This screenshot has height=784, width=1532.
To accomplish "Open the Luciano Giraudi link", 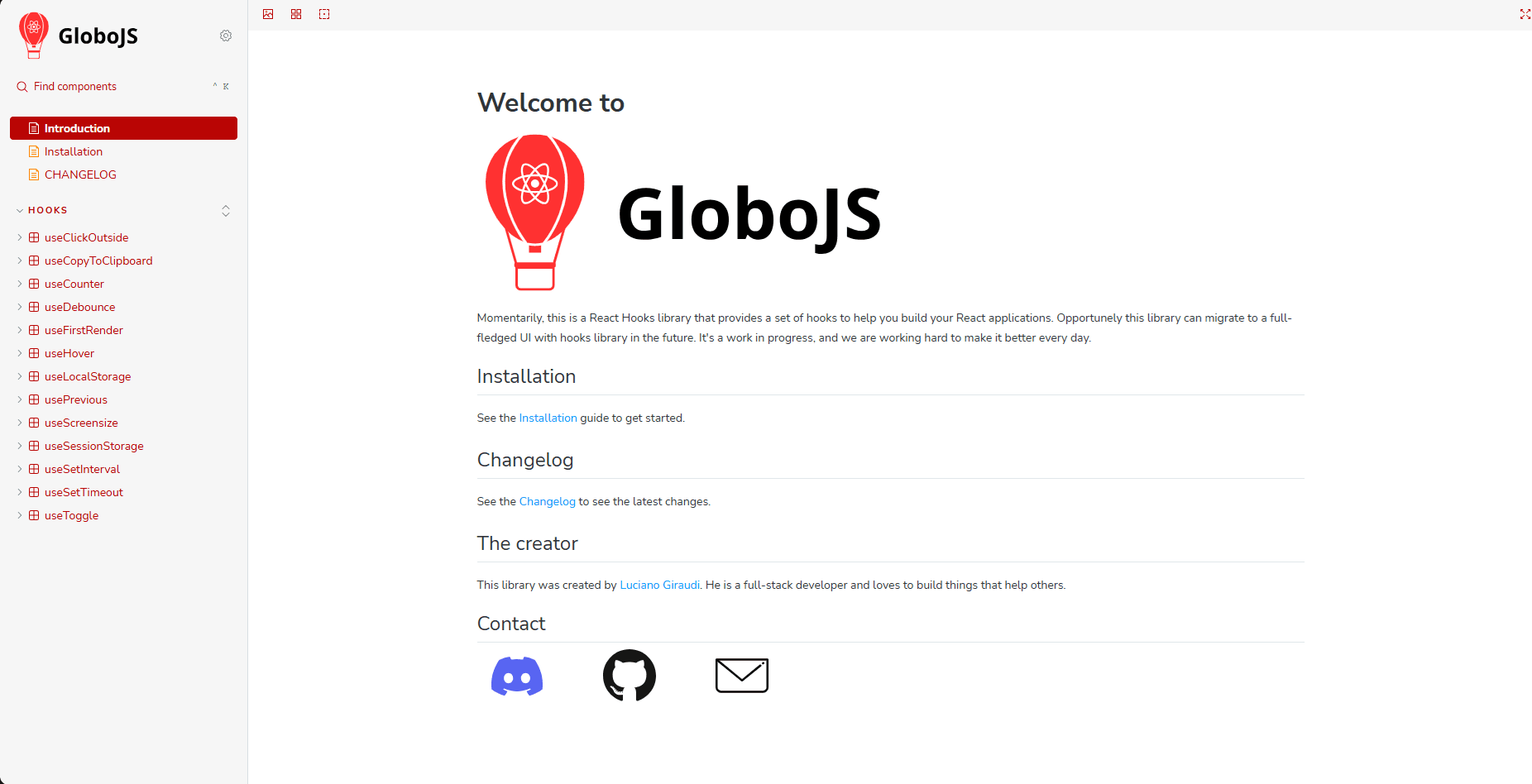I will pyautogui.click(x=659, y=585).
